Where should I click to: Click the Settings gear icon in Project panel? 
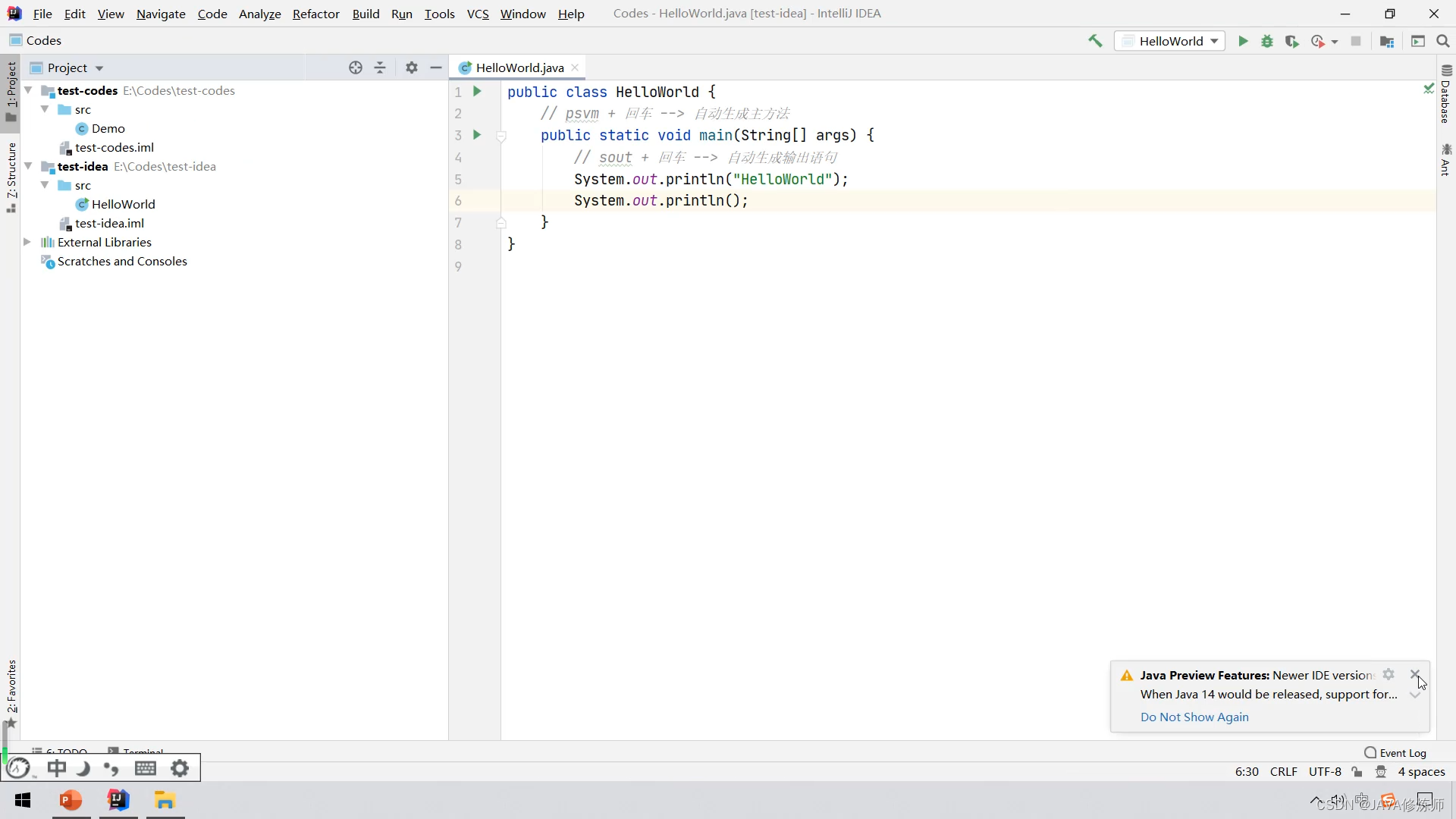(411, 67)
